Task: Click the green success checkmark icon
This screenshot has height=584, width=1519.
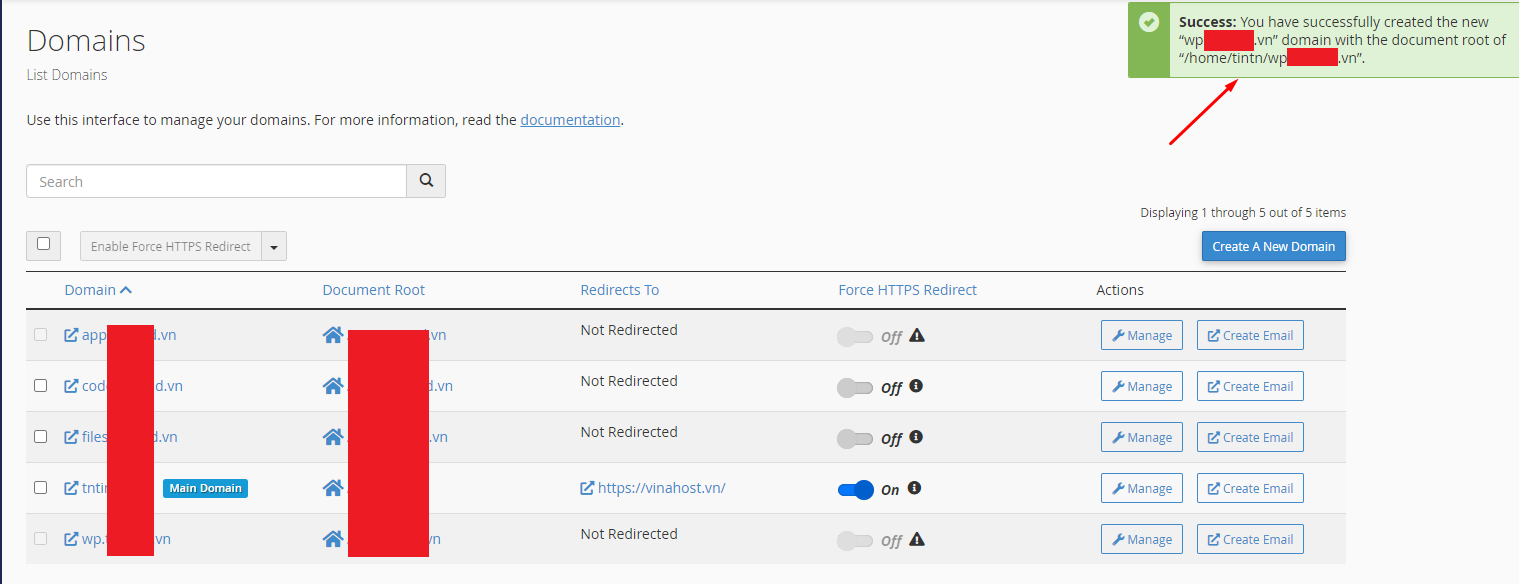Action: pos(1150,21)
